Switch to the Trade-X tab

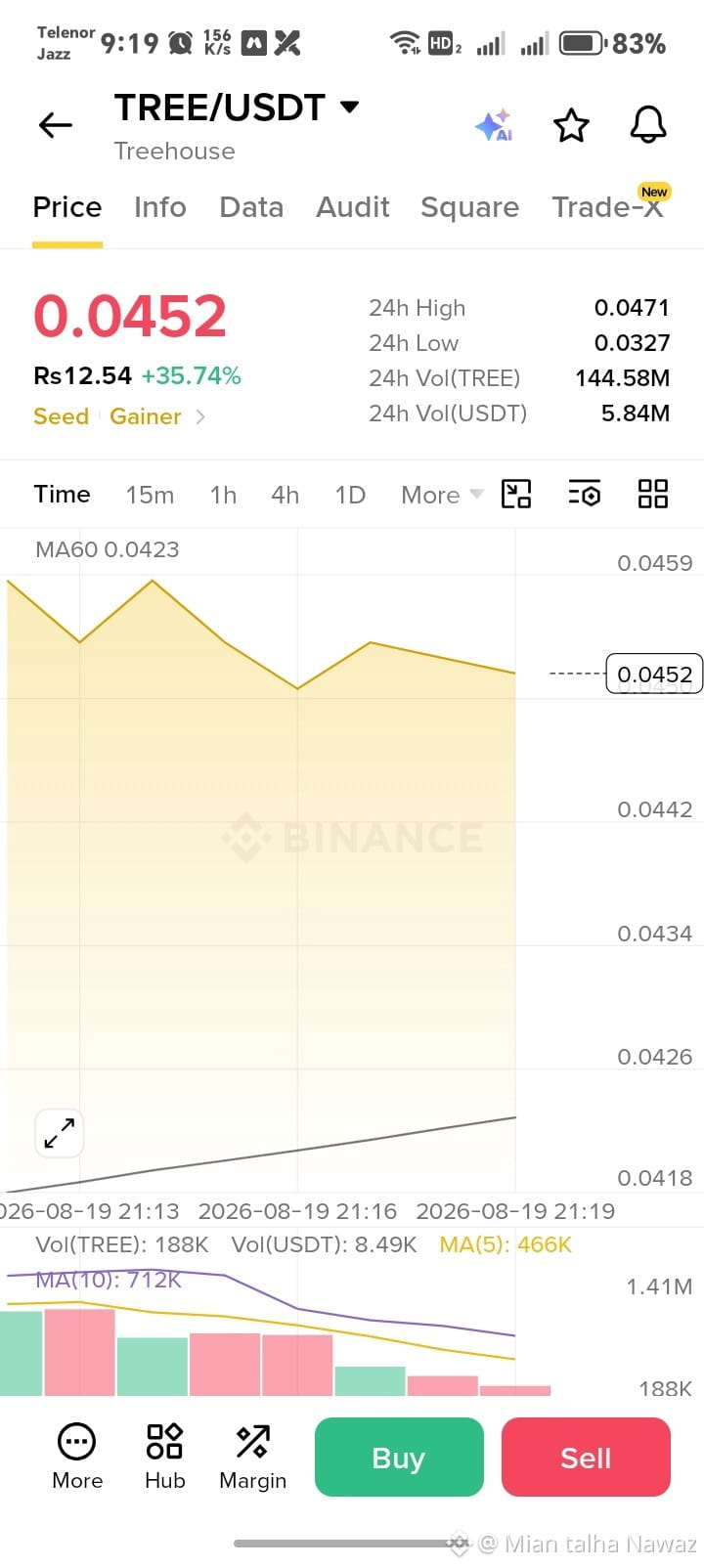[x=608, y=207]
